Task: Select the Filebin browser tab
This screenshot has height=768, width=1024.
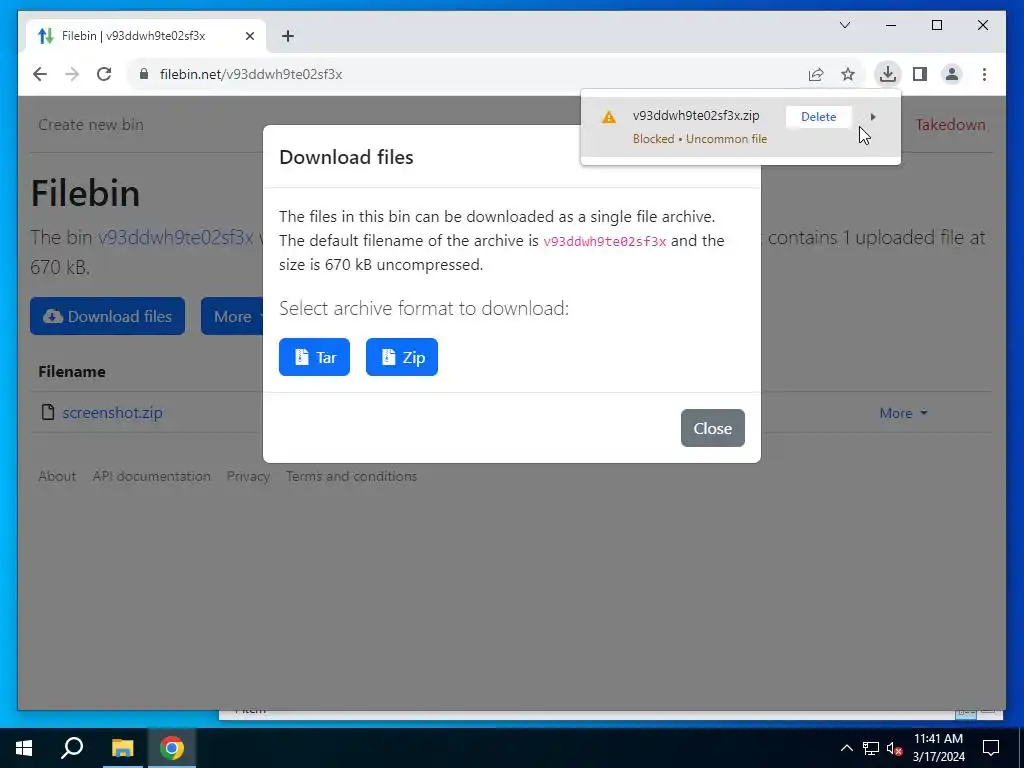Action: pos(146,36)
